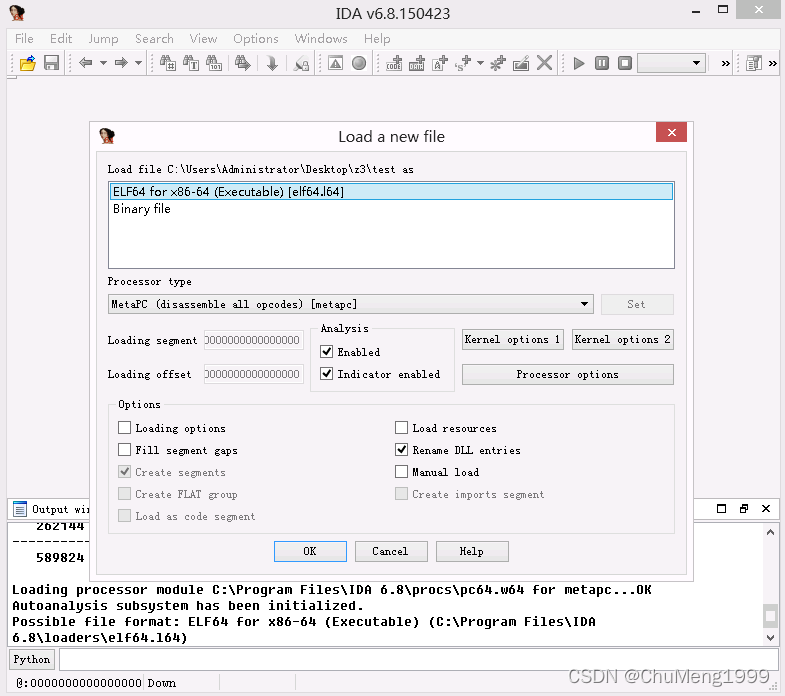The image size is (785, 696).
Task: Click the debugger start play icon
Action: (x=579, y=63)
